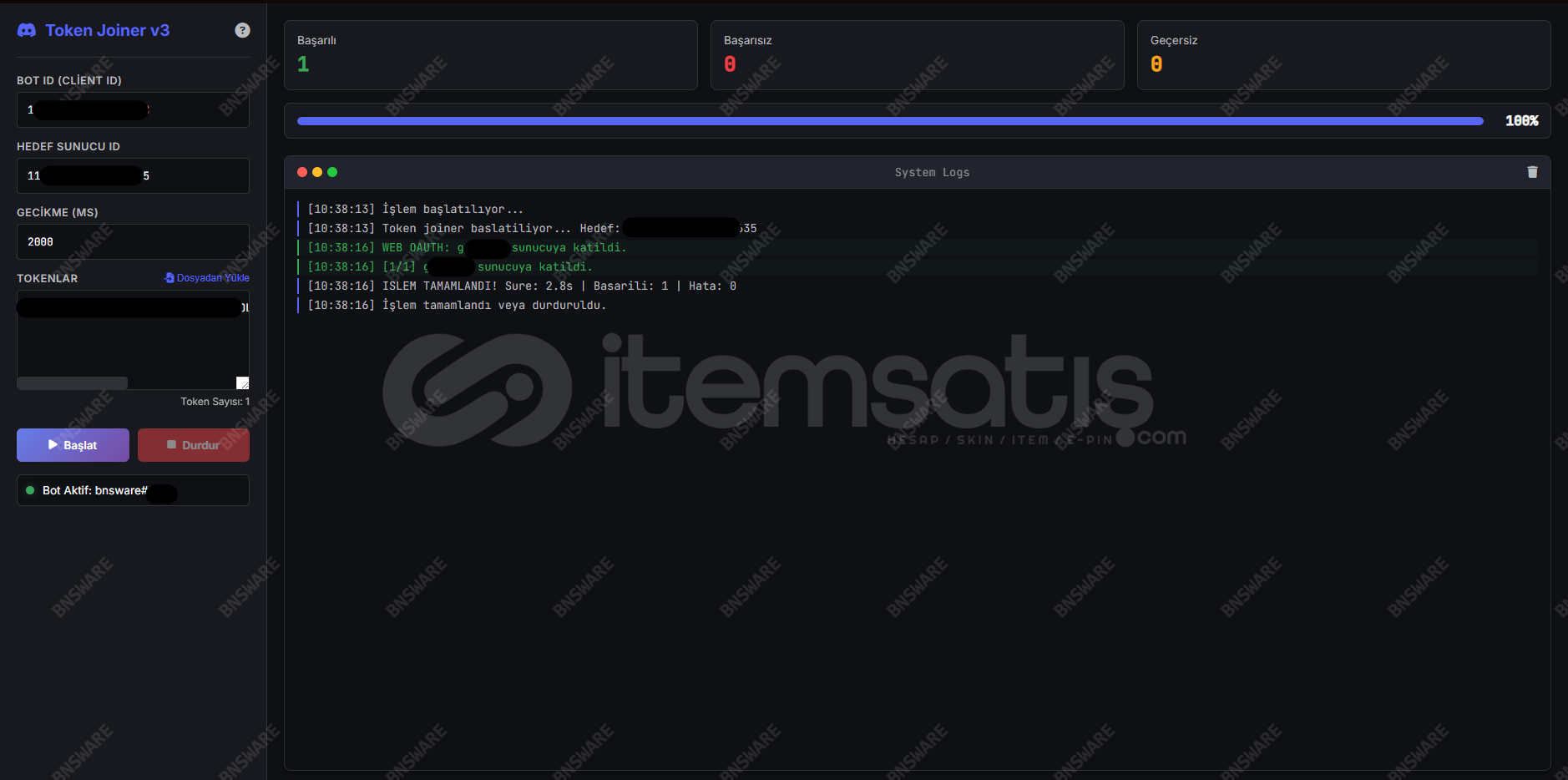
Task: Click the HEDEF SUNUCU ID label
Action: pos(68,146)
